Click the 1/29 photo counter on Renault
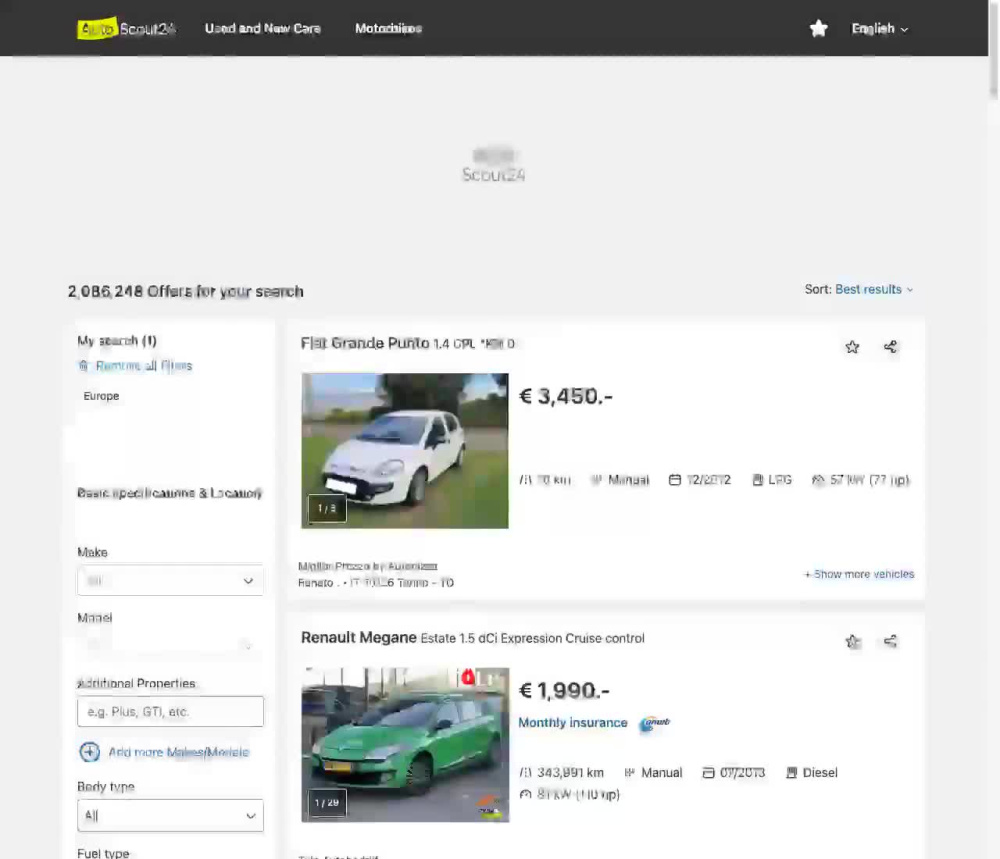This screenshot has width=1000, height=859. point(327,802)
